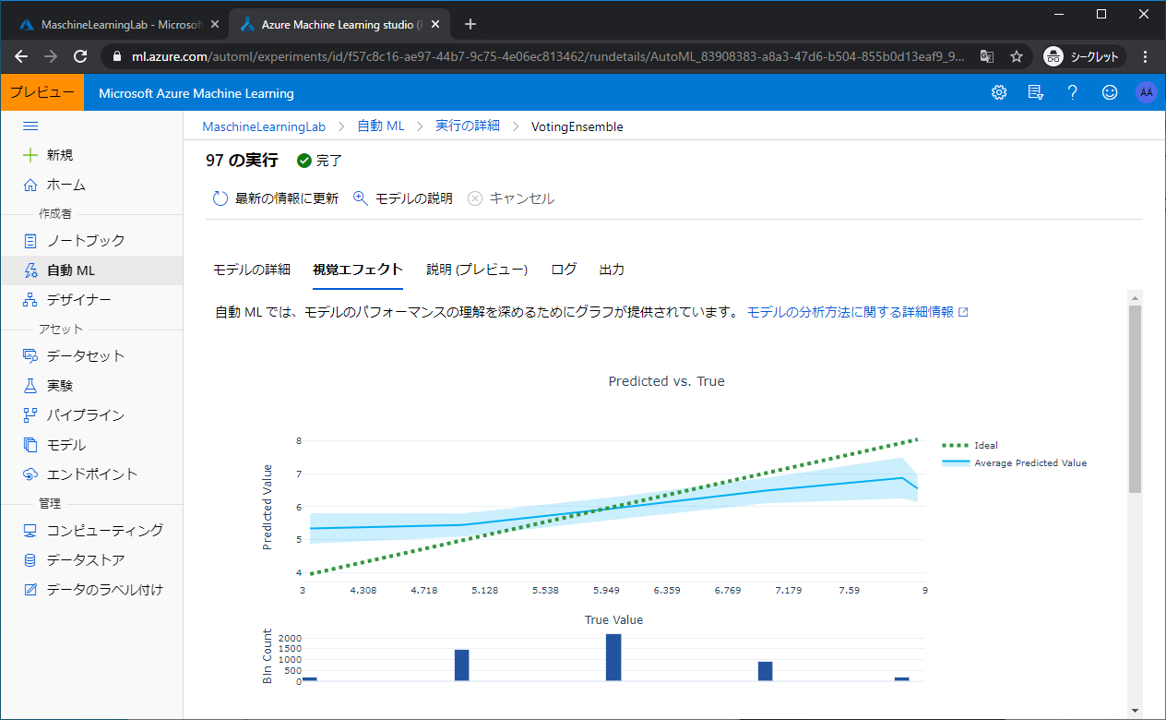The width and height of the screenshot is (1166, 720).
Task: Open コンピューティング in the sidebar
Action: coord(104,531)
